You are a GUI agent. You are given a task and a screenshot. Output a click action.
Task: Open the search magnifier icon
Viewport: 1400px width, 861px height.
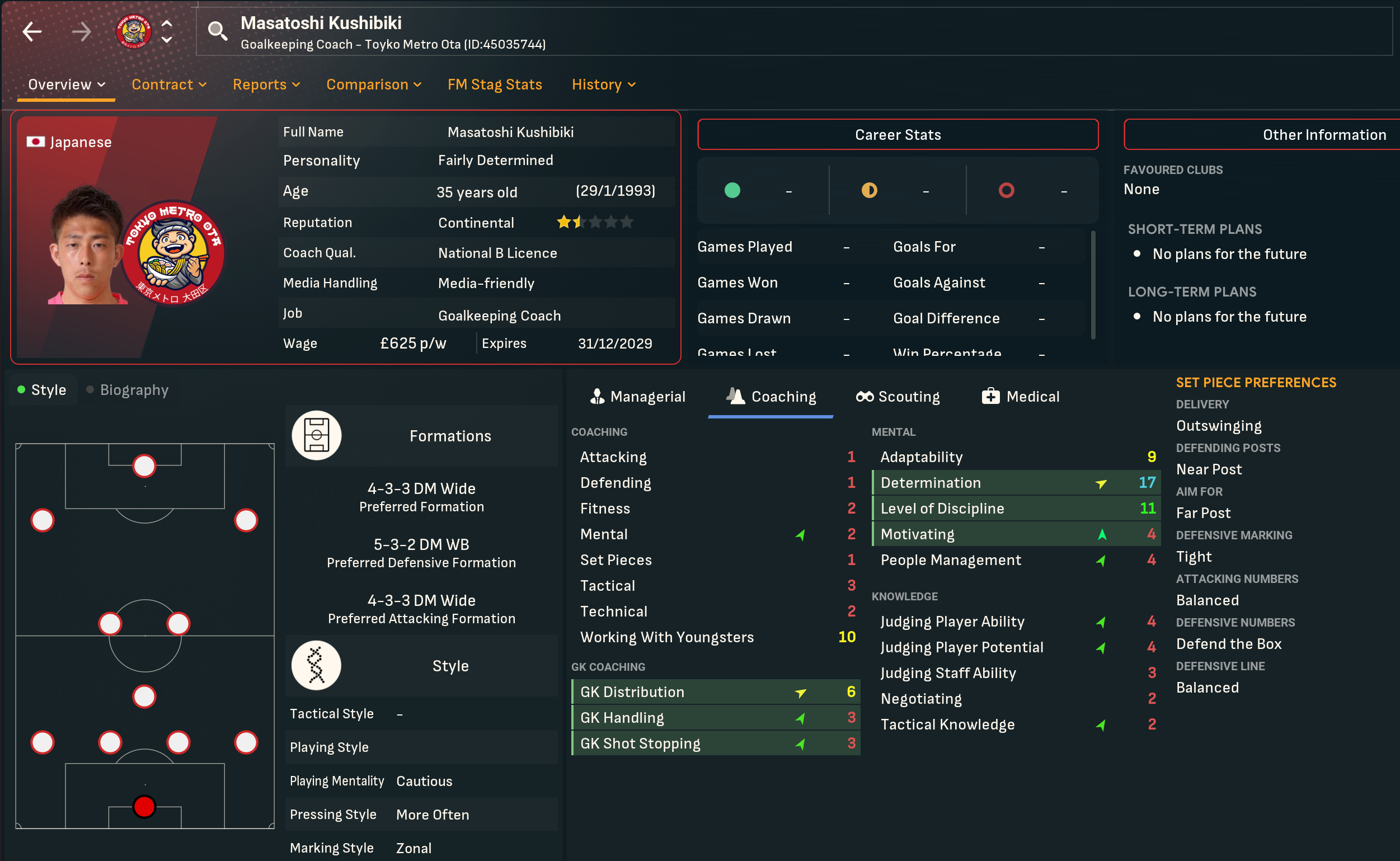point(217,31)
